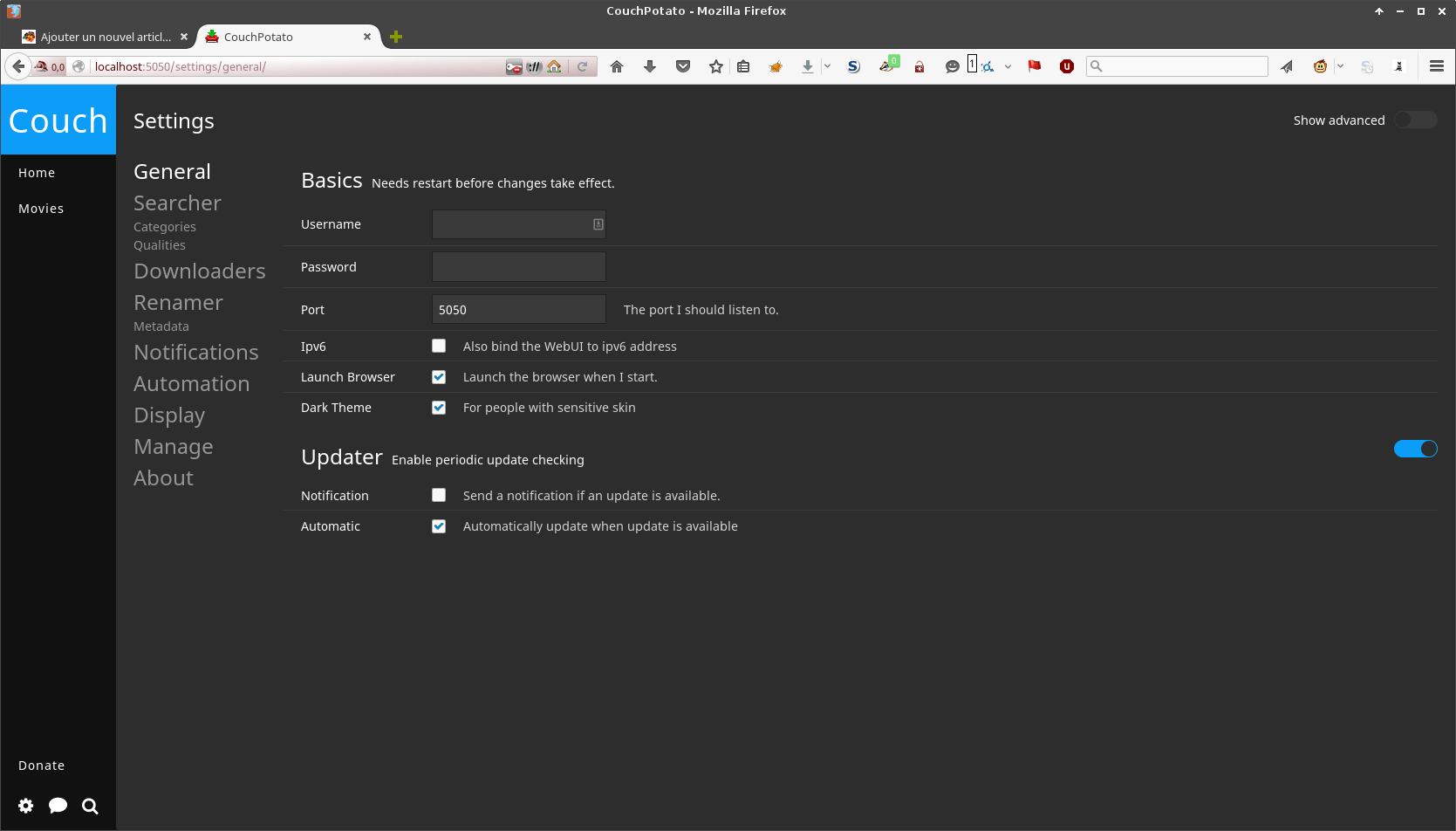Go to Home in the sidebar
Screen dimensions: 1456x831
pyautogui.click(x=37, y=173)
